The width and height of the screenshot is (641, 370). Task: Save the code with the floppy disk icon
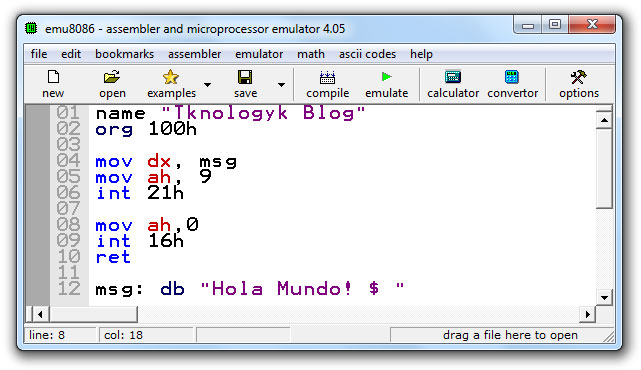point(245,77)
